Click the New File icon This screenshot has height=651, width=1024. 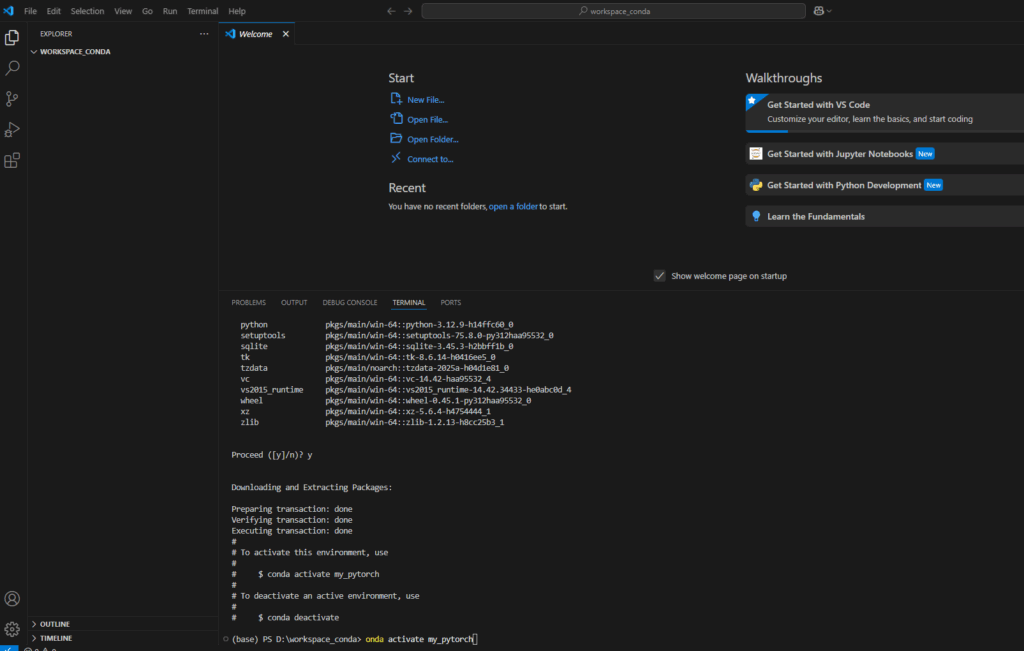(x=396, y=99)
